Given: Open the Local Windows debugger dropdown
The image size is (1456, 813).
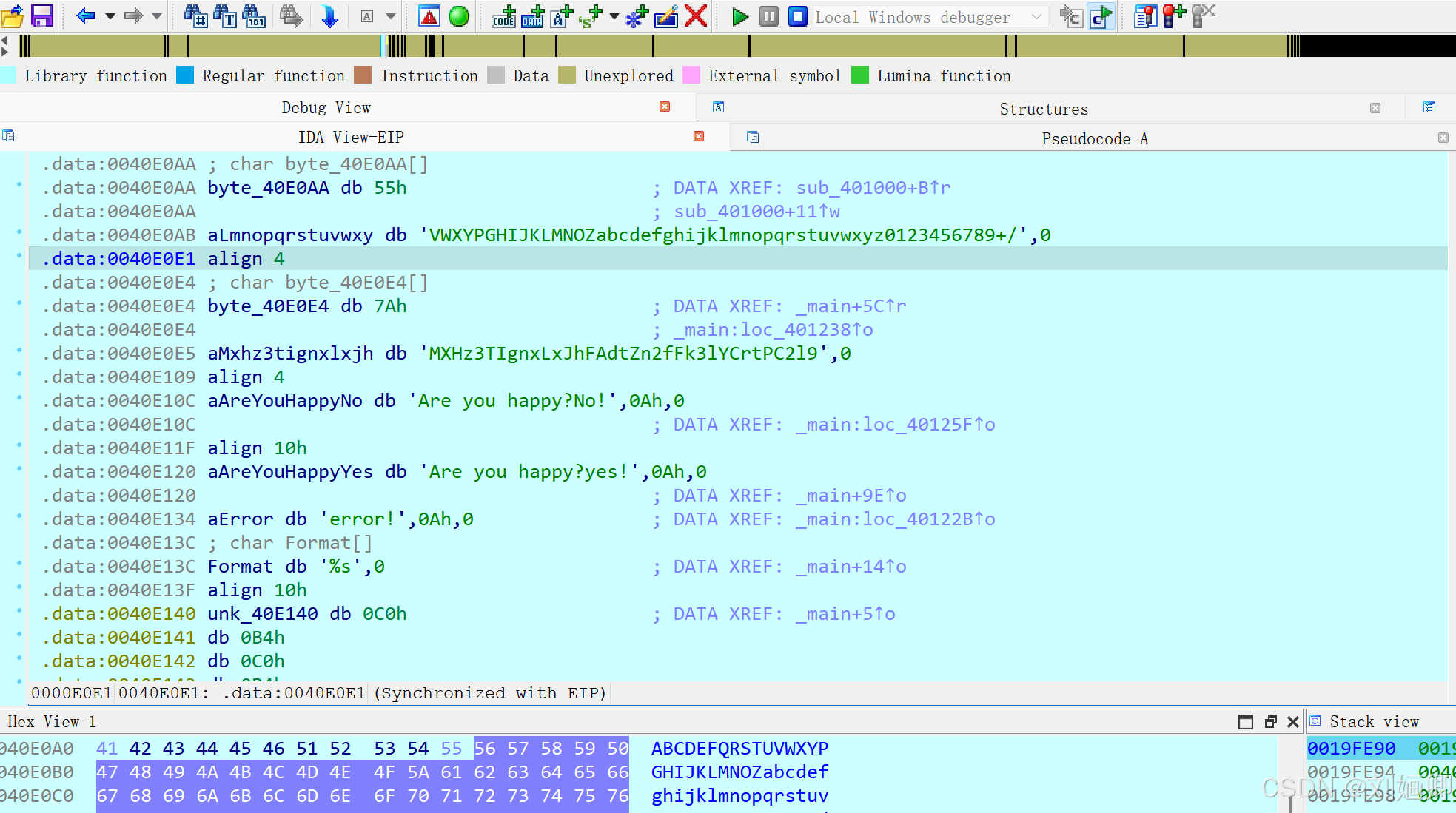Looking at the screenshot, I should coord(1036,17).
